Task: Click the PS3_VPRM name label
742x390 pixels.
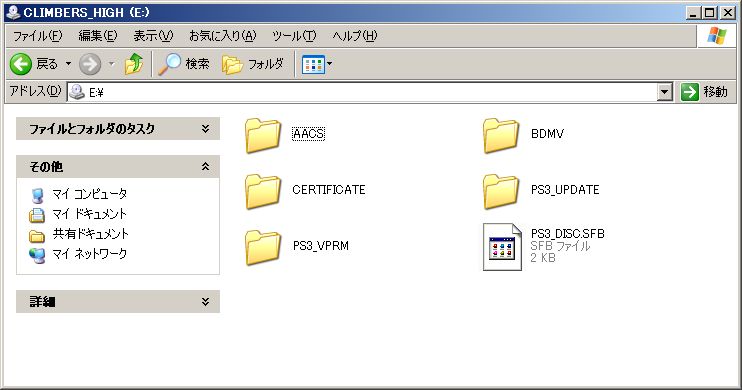Action: [x=321, y=246]
